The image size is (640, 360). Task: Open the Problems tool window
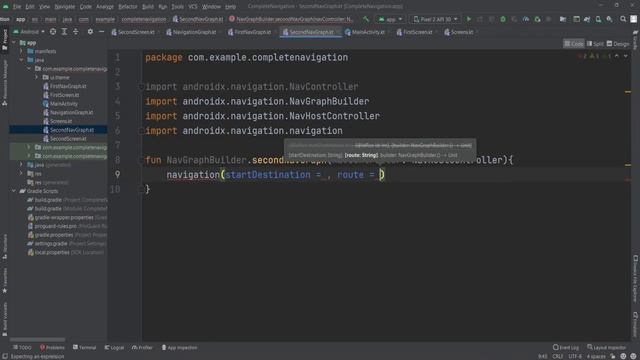52,347
